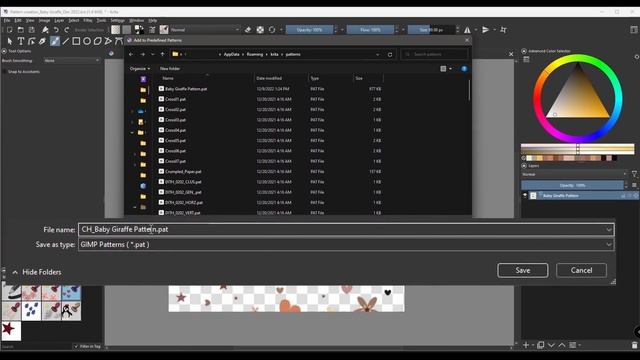640x360 pixels.
Task: Open the File menu
Action: (7, 20)
